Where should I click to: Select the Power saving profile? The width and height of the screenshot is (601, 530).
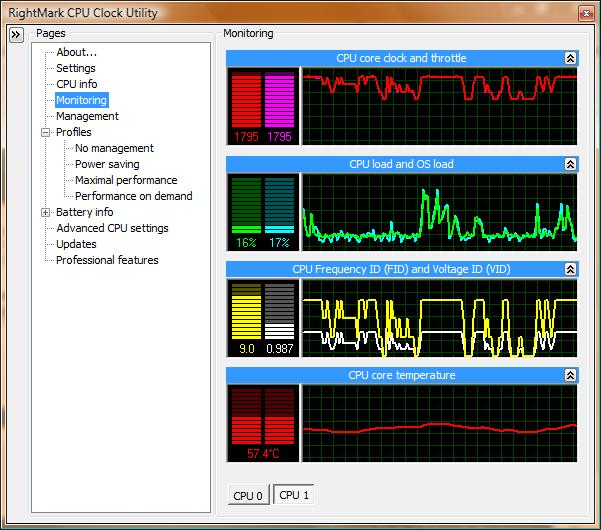point(107,164)
